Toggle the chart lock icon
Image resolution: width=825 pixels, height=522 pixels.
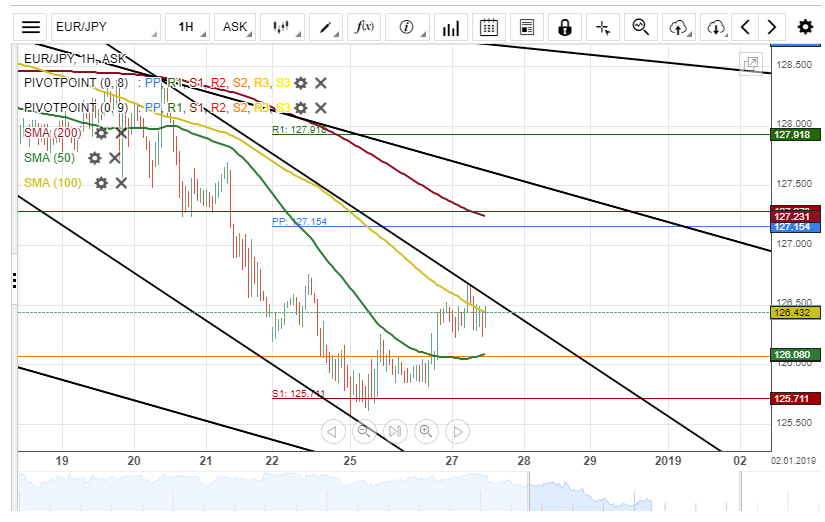click(565, 27)
